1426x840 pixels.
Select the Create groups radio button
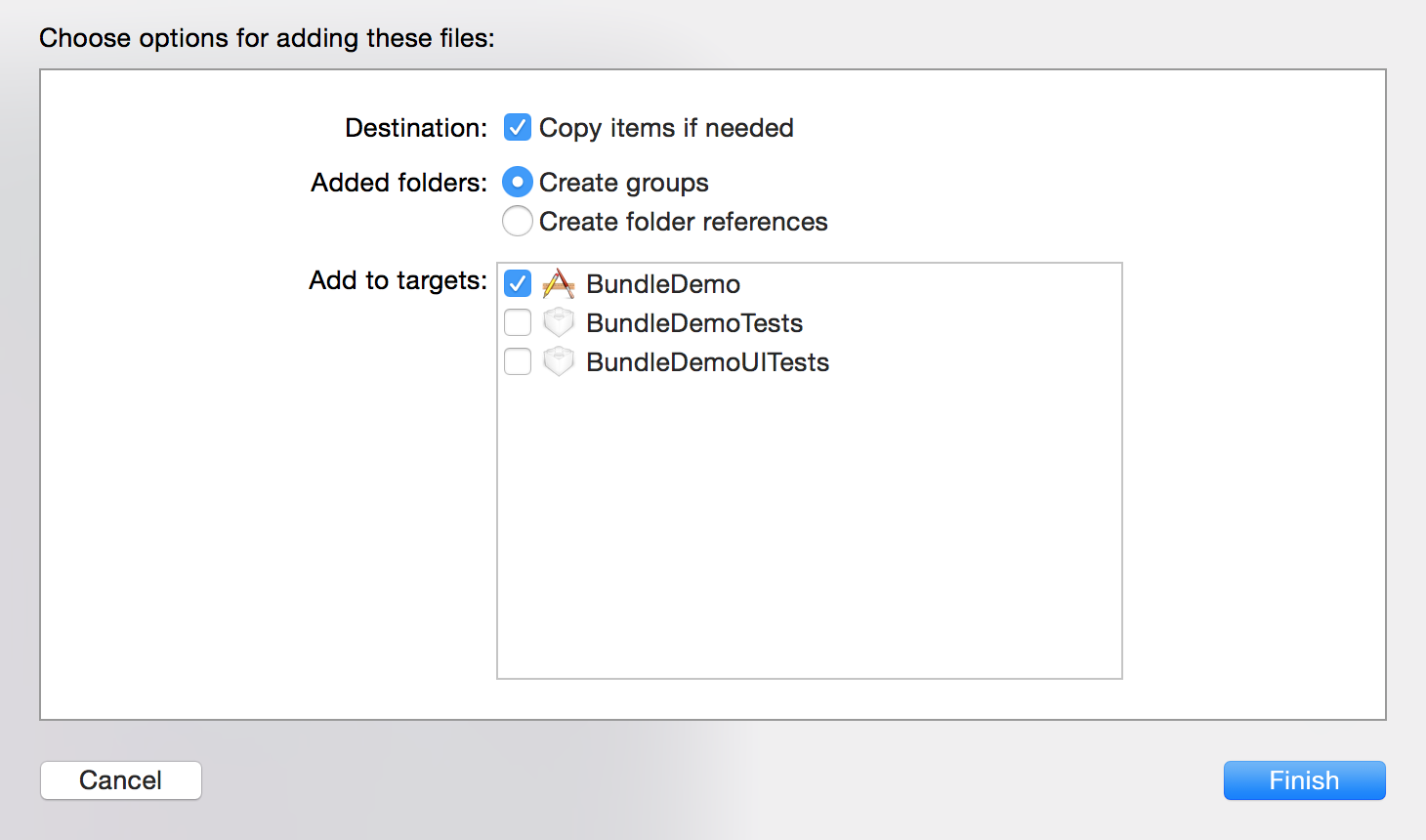(518, 182)
